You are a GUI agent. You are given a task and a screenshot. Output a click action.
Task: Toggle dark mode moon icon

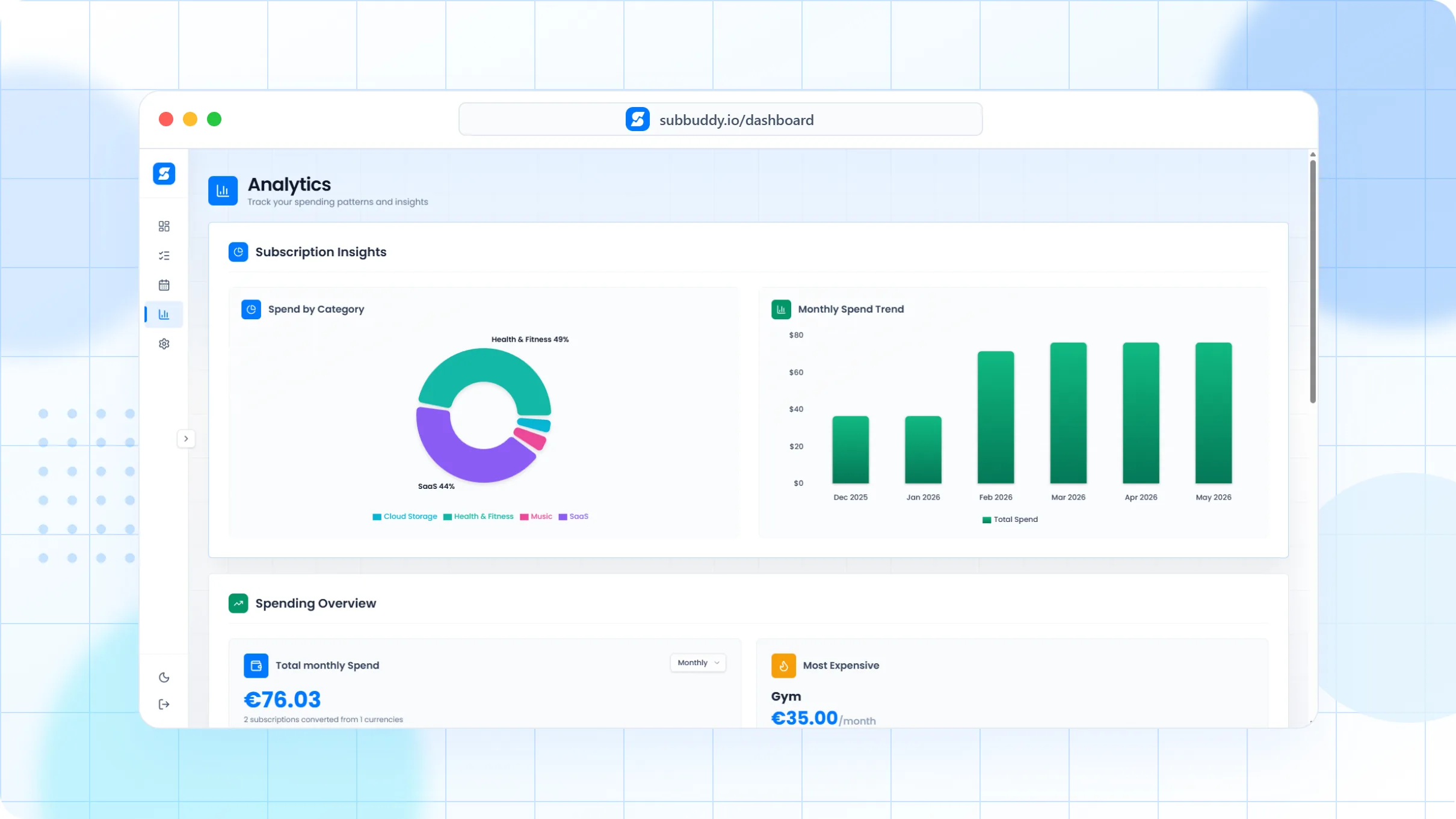[164, 678]
